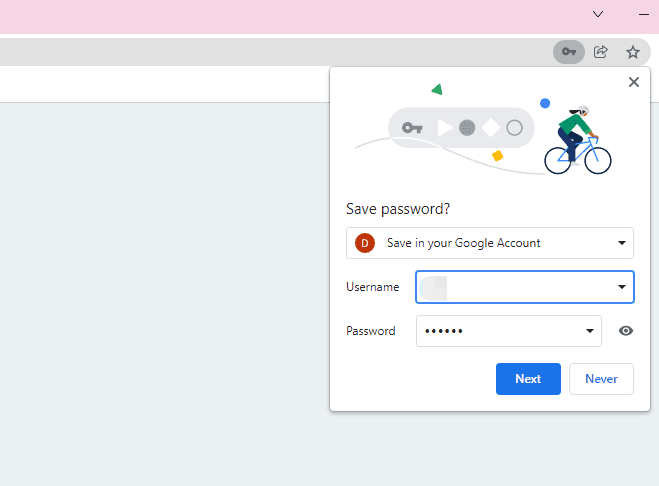Bookmark this tab with star icon
This screenshot has height=486, width=659.
point(633,52)
